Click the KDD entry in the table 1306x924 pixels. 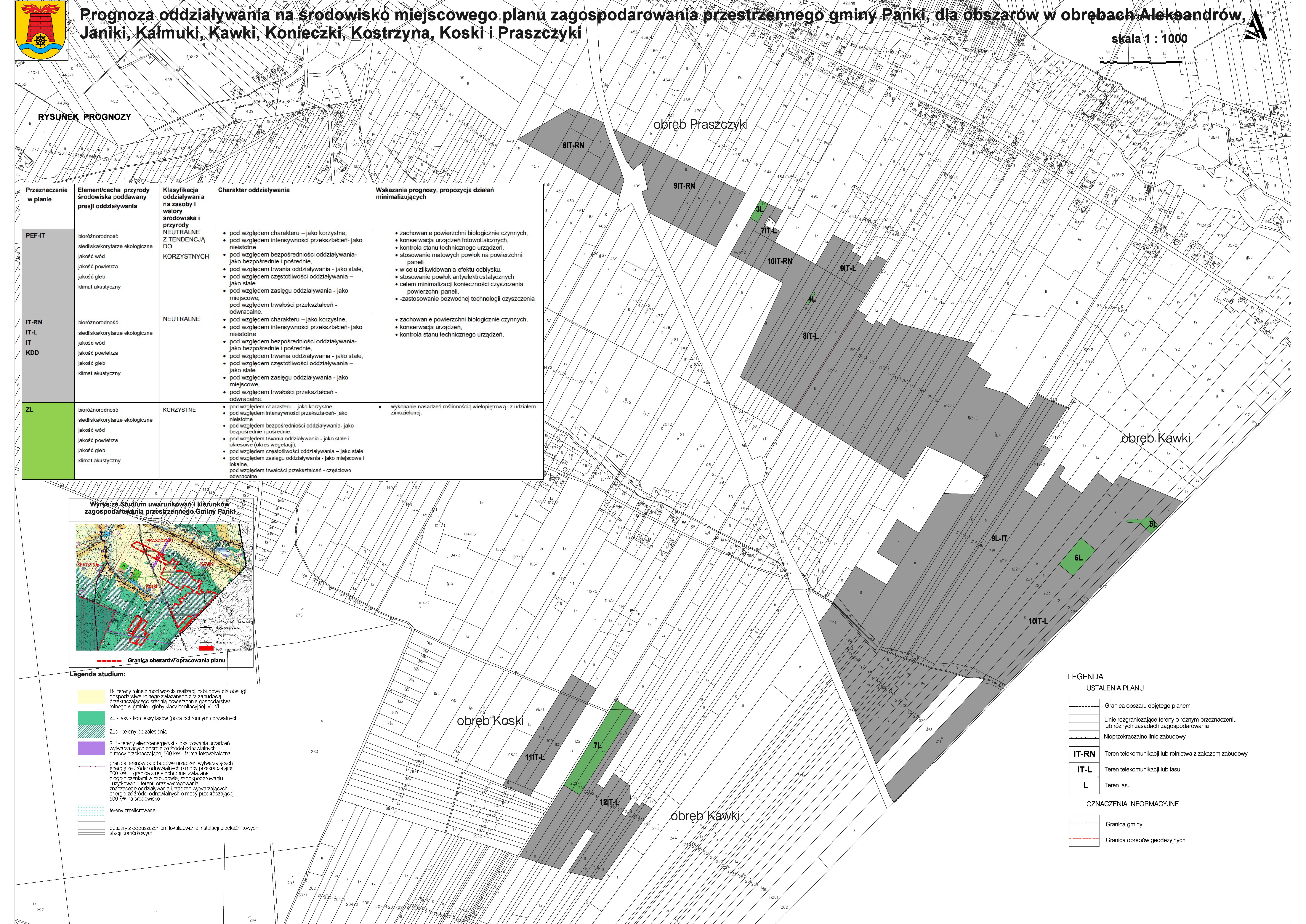pyautogui.click(x=32, y=353)
